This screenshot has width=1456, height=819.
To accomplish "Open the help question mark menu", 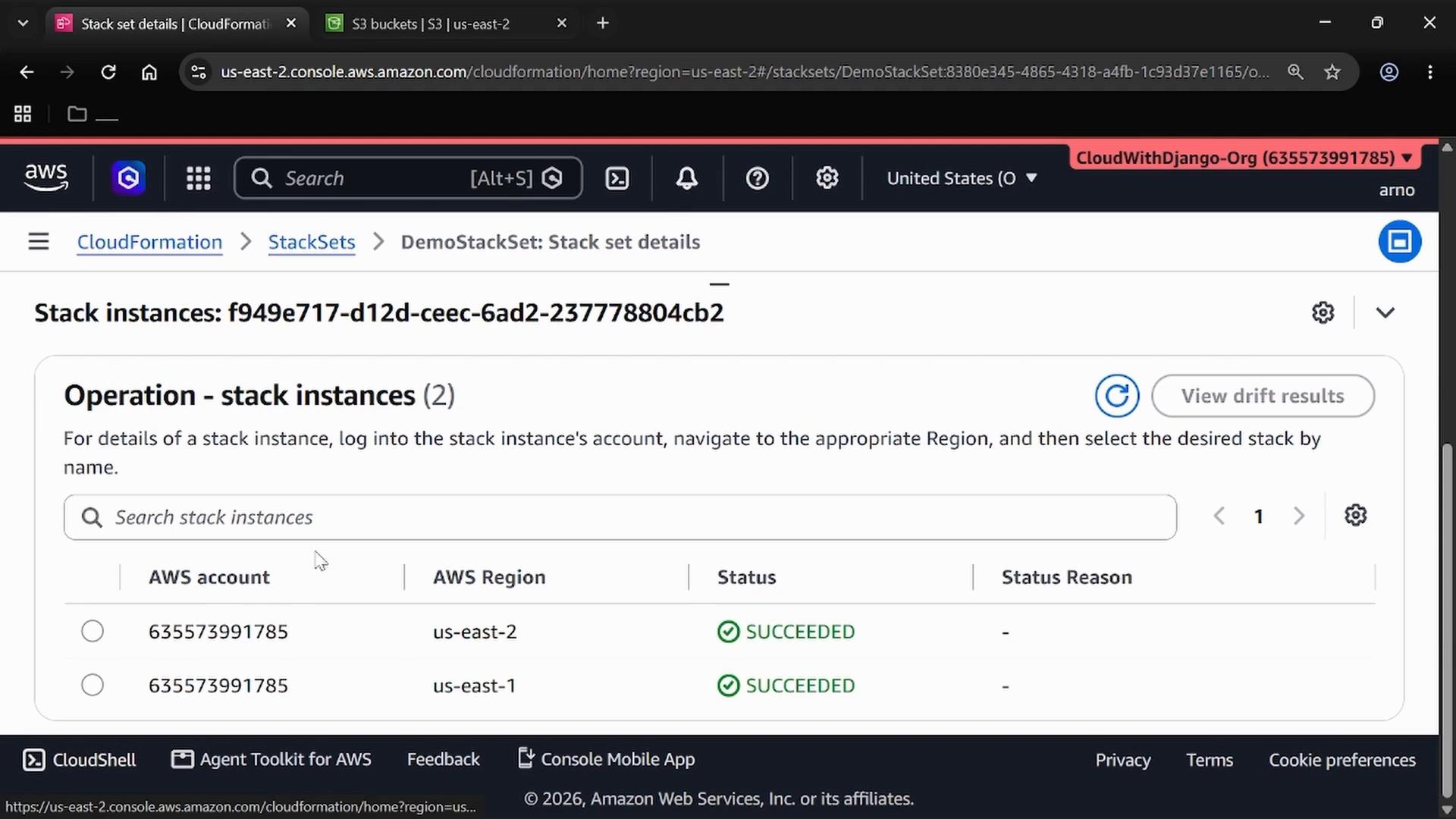I will tap(757, 178).
